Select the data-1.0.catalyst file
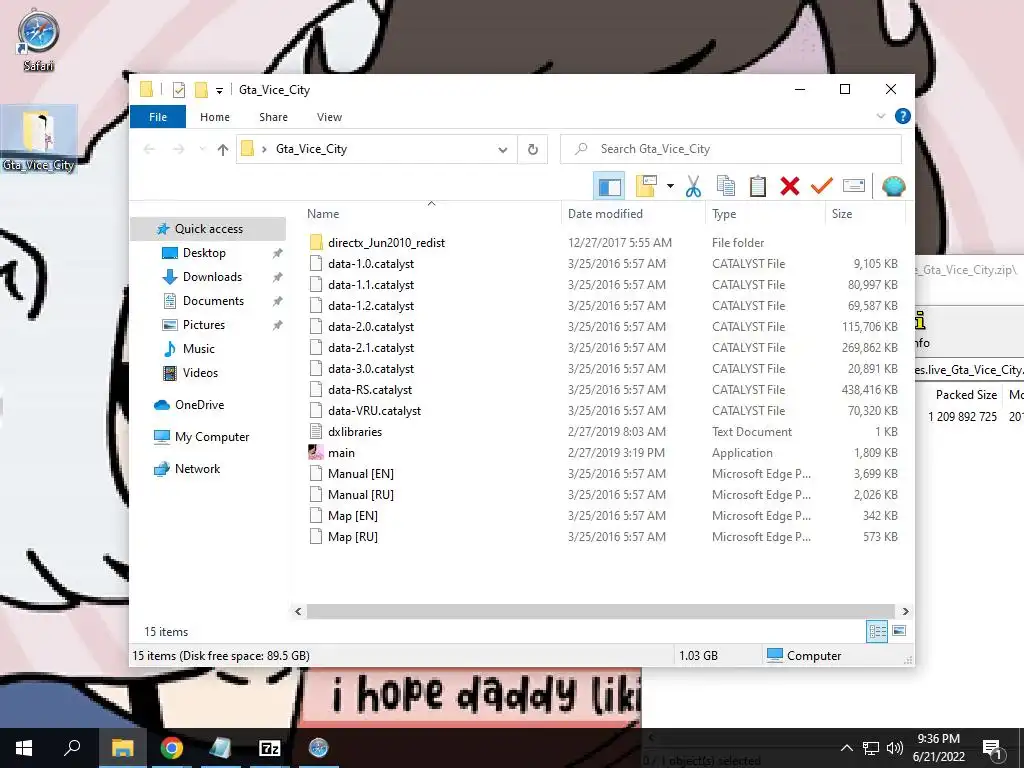This screenshot has height=768, width=1024. 371,264
